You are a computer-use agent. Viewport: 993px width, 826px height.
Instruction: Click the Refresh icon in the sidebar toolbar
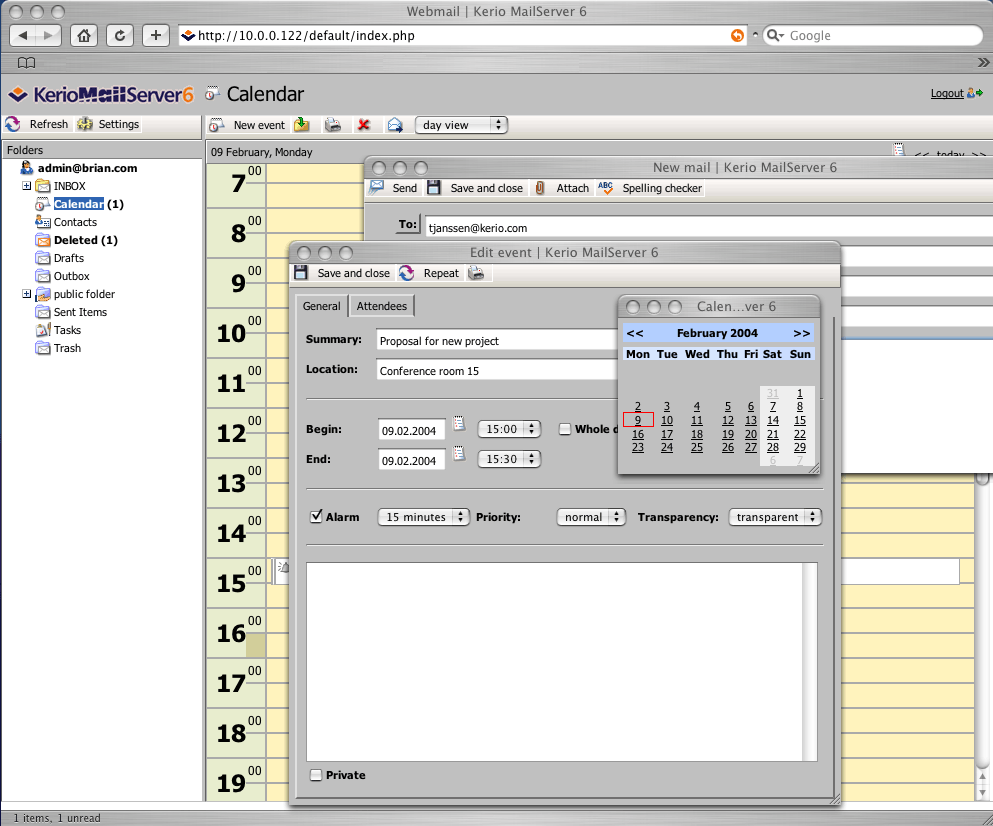coord(13,124)
